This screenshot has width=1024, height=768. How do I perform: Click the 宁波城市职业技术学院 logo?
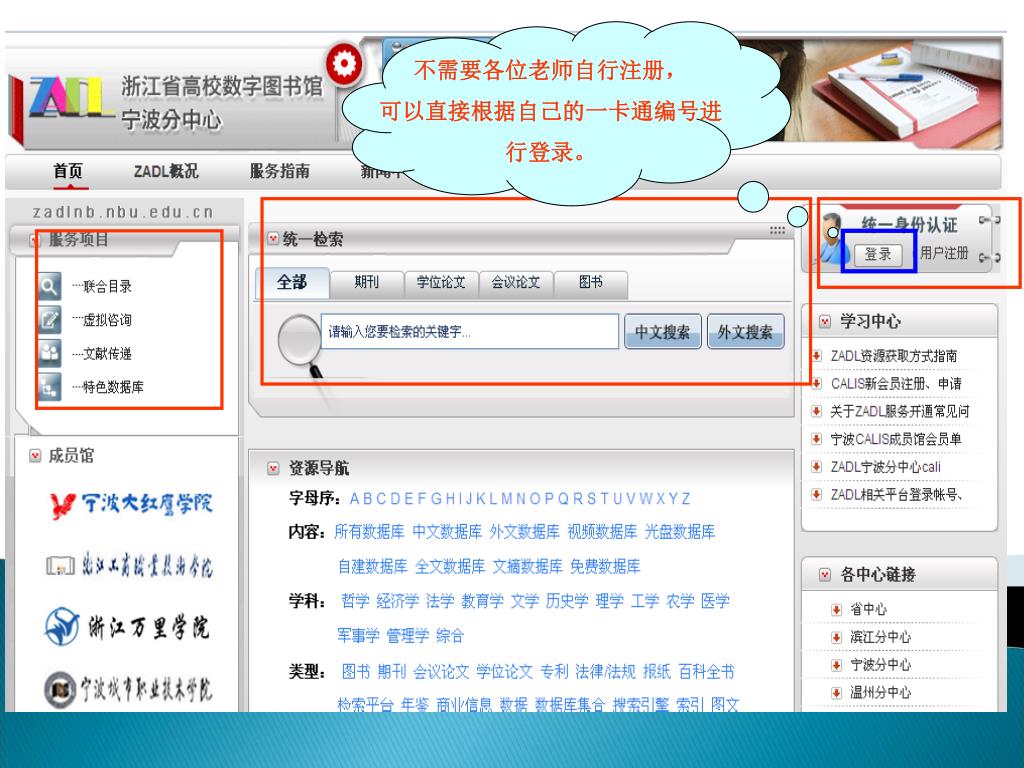click(128, 689)
